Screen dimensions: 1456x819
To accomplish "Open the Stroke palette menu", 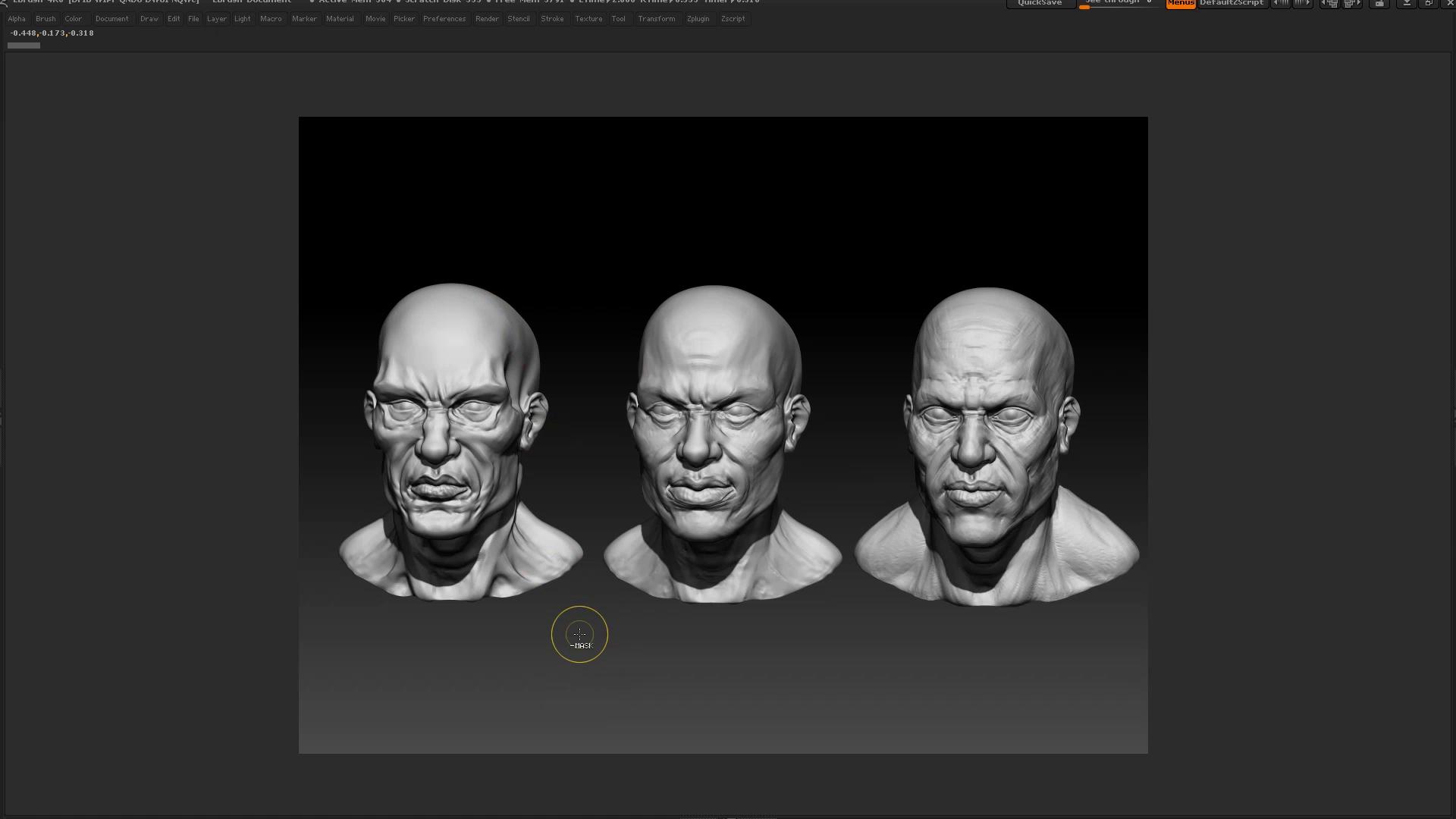I will click(552, 19).
